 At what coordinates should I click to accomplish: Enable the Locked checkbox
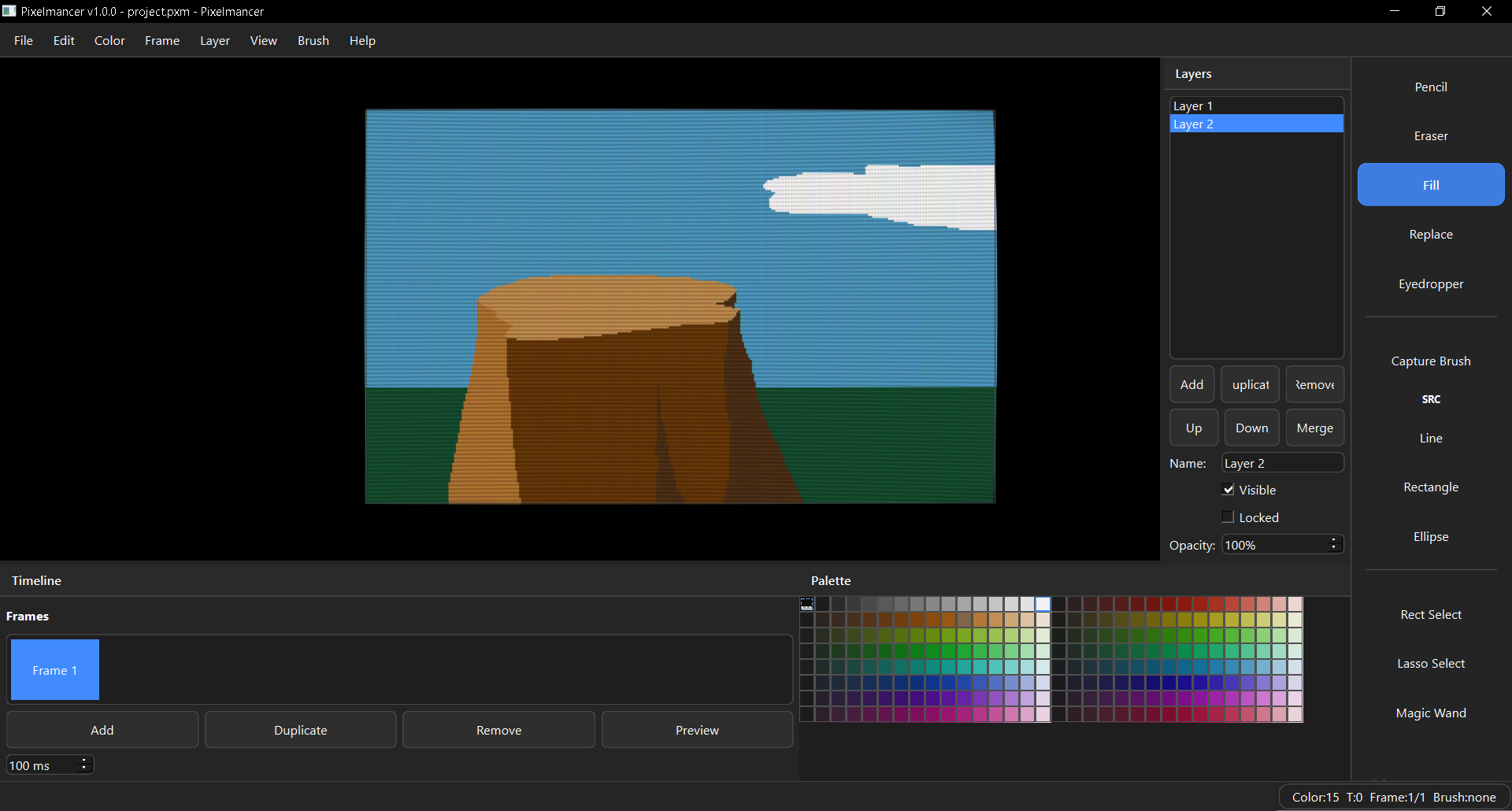tap(1228, 517)
